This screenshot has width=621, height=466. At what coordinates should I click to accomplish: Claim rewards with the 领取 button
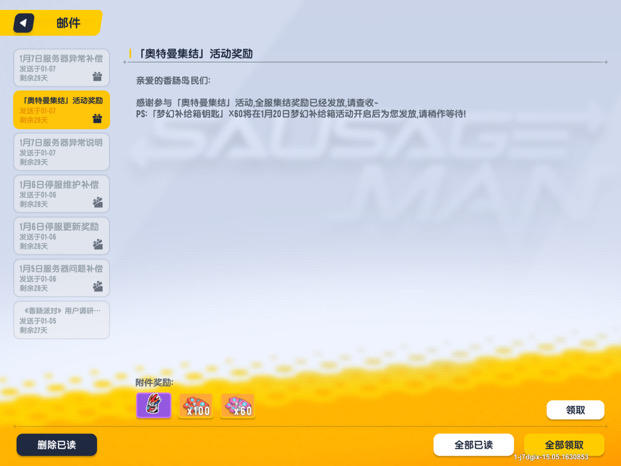click(x=575, y=410)
